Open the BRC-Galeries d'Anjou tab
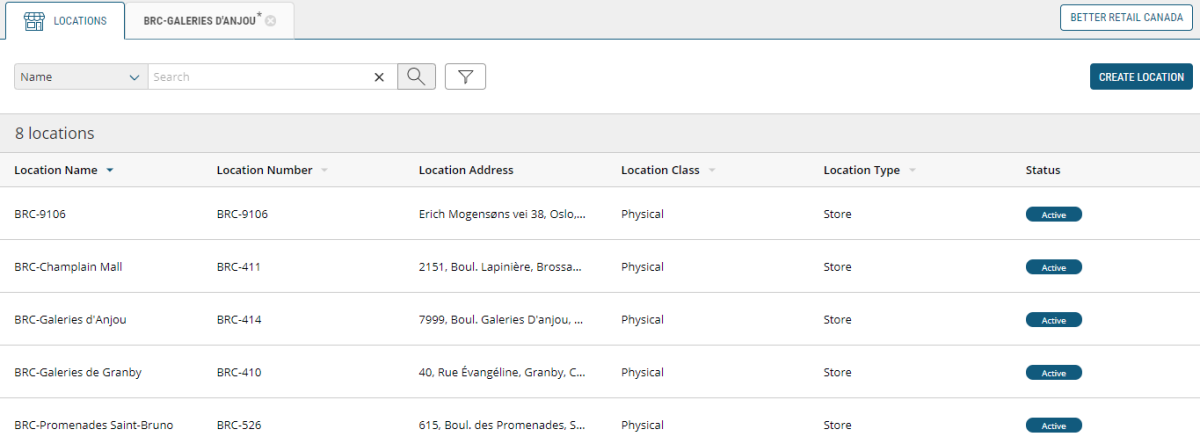 (200, 21)
